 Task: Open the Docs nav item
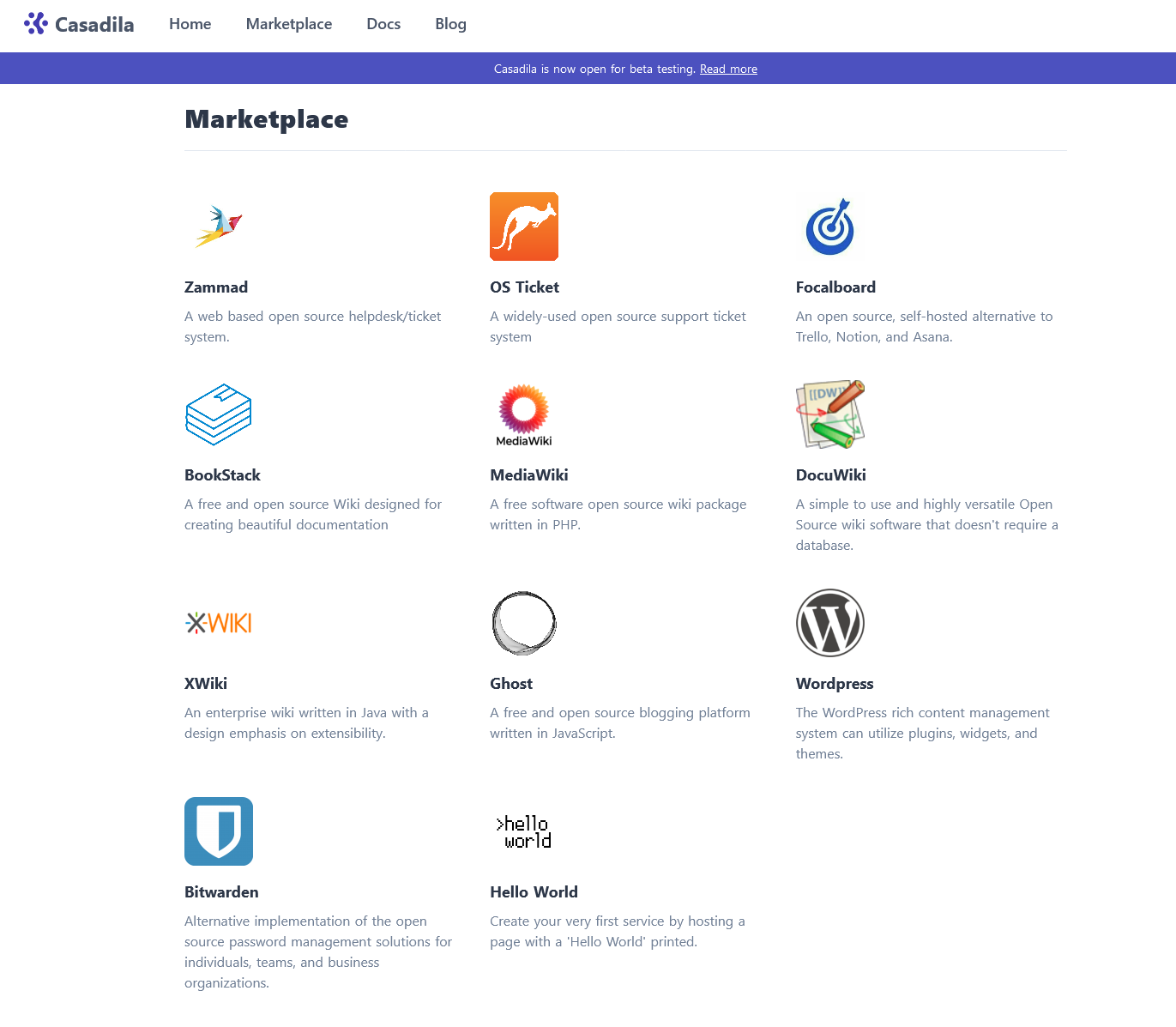(x=383, y=24)
